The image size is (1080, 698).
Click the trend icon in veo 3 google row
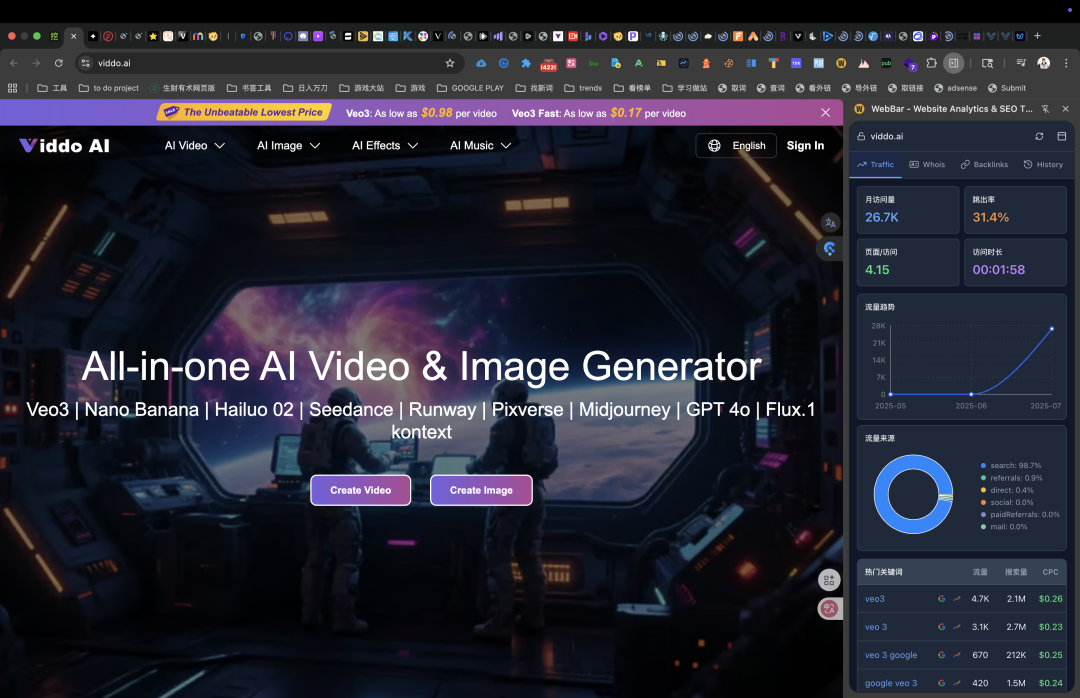point(957,655)
